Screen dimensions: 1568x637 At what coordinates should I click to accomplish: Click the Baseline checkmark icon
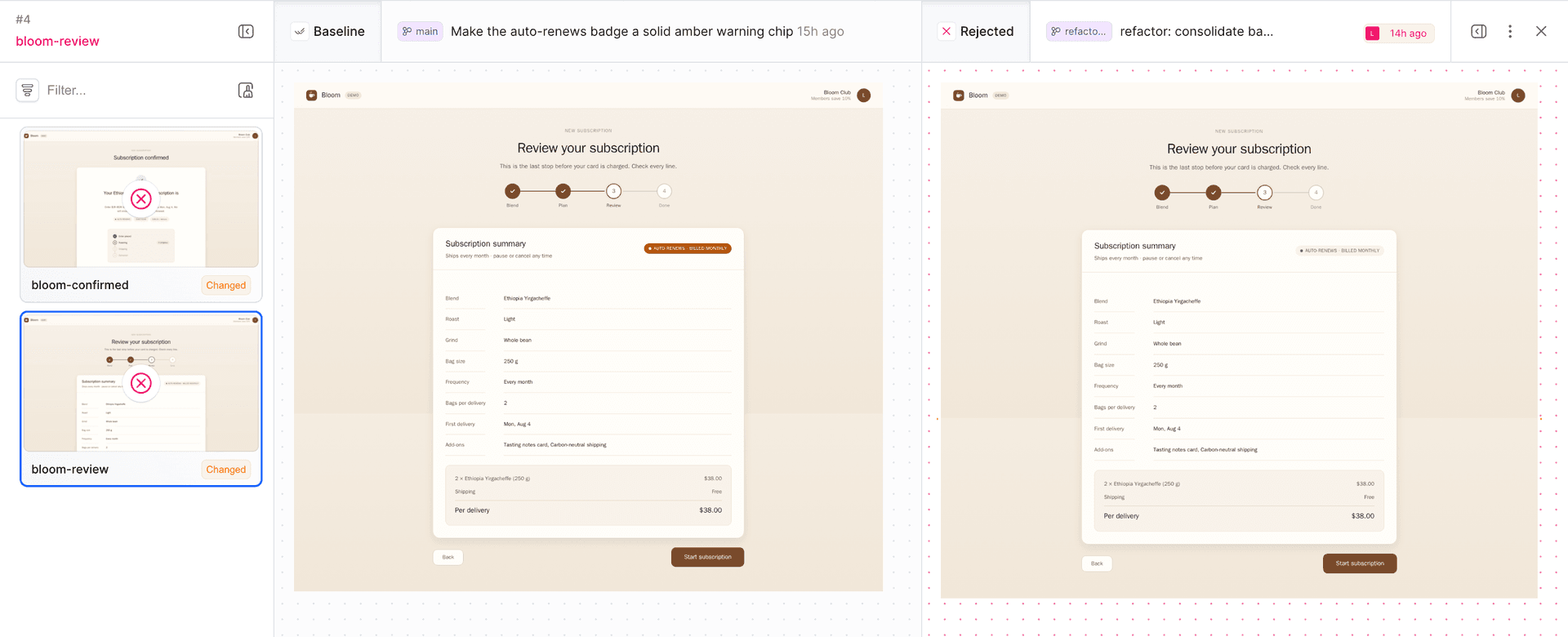click(x=300, y=31)
